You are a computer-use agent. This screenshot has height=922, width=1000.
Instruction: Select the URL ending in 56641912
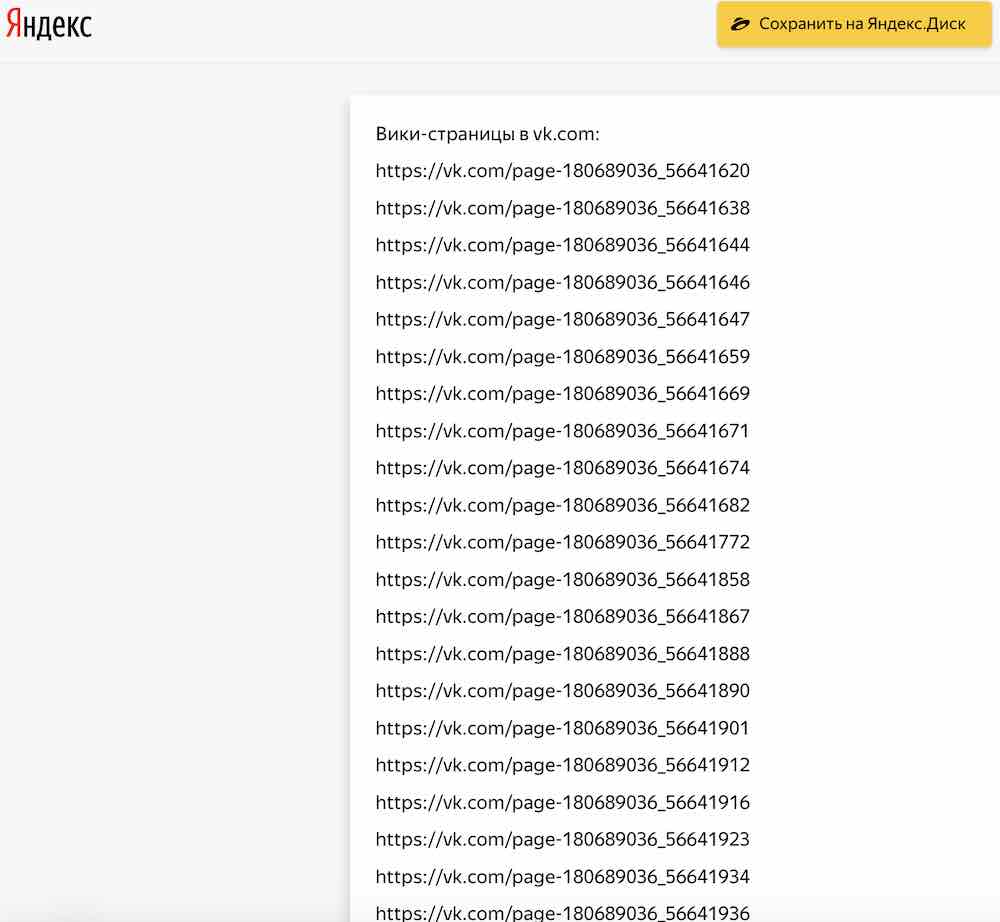coord(562,765)
